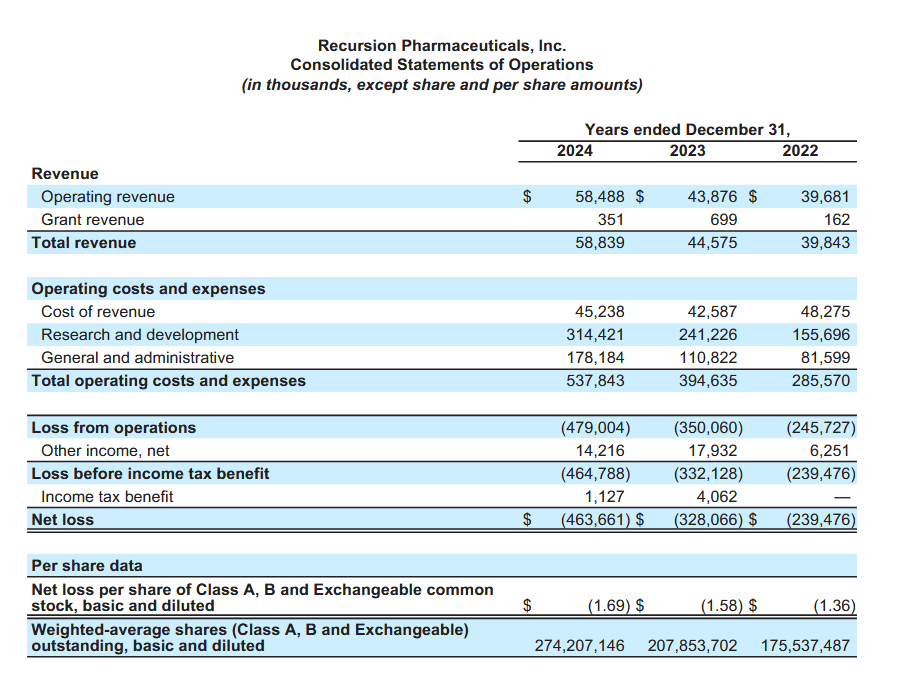Select the Research and development row label

[x=140, y=335]
